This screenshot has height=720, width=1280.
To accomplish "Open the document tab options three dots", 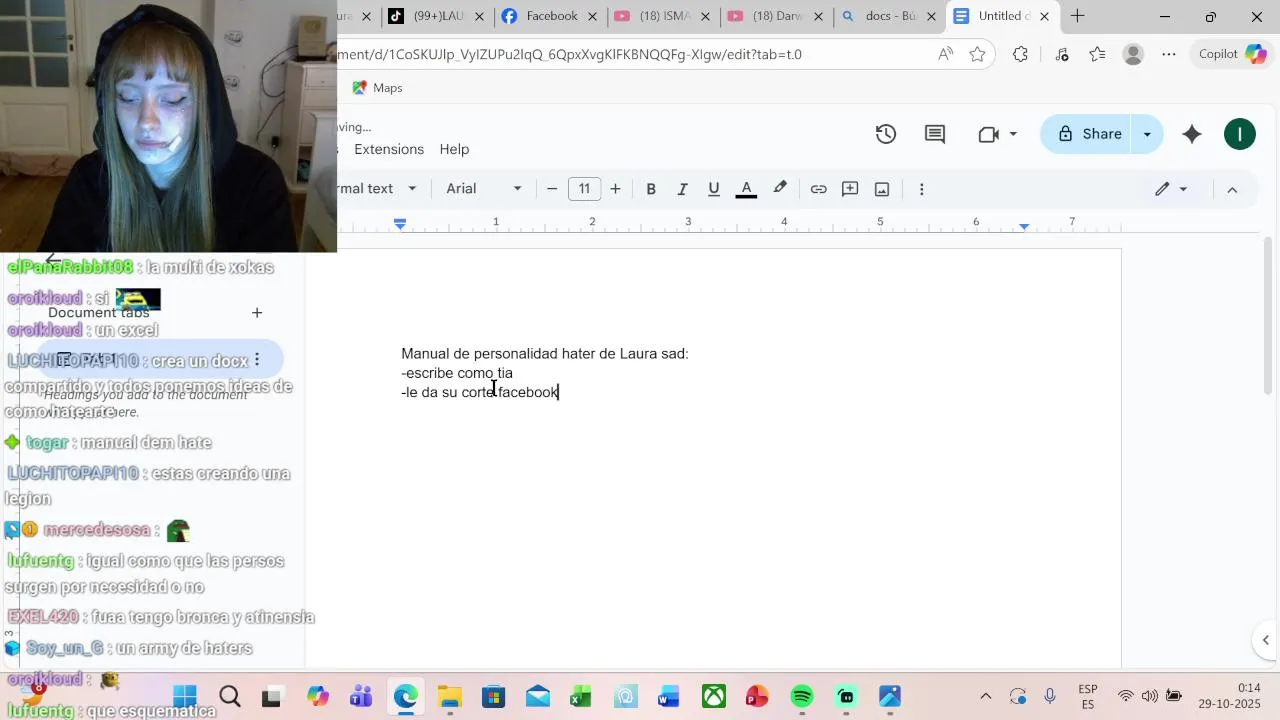I will click(x=257, y=359).
